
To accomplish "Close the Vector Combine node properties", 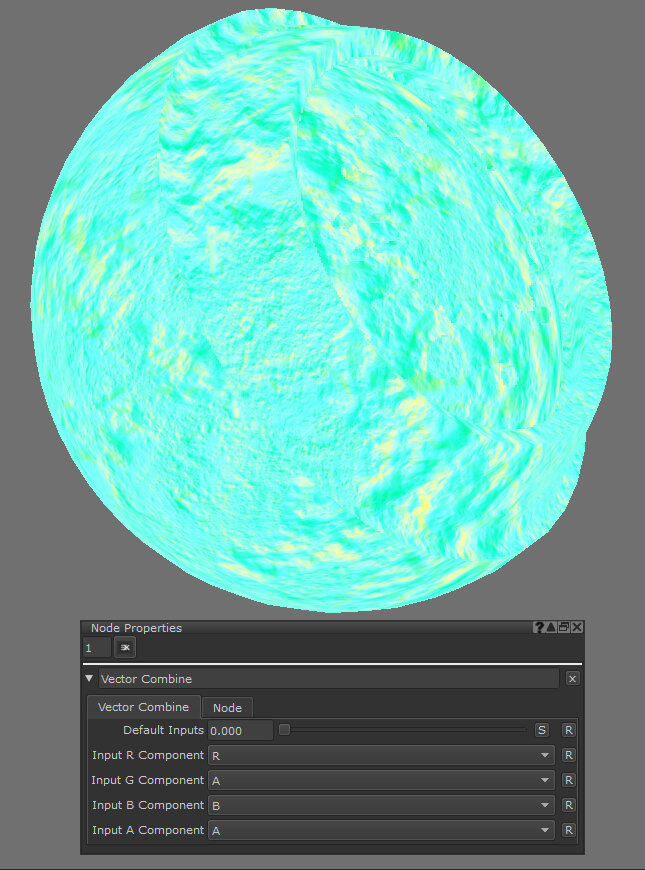I will tap(572, 678).
